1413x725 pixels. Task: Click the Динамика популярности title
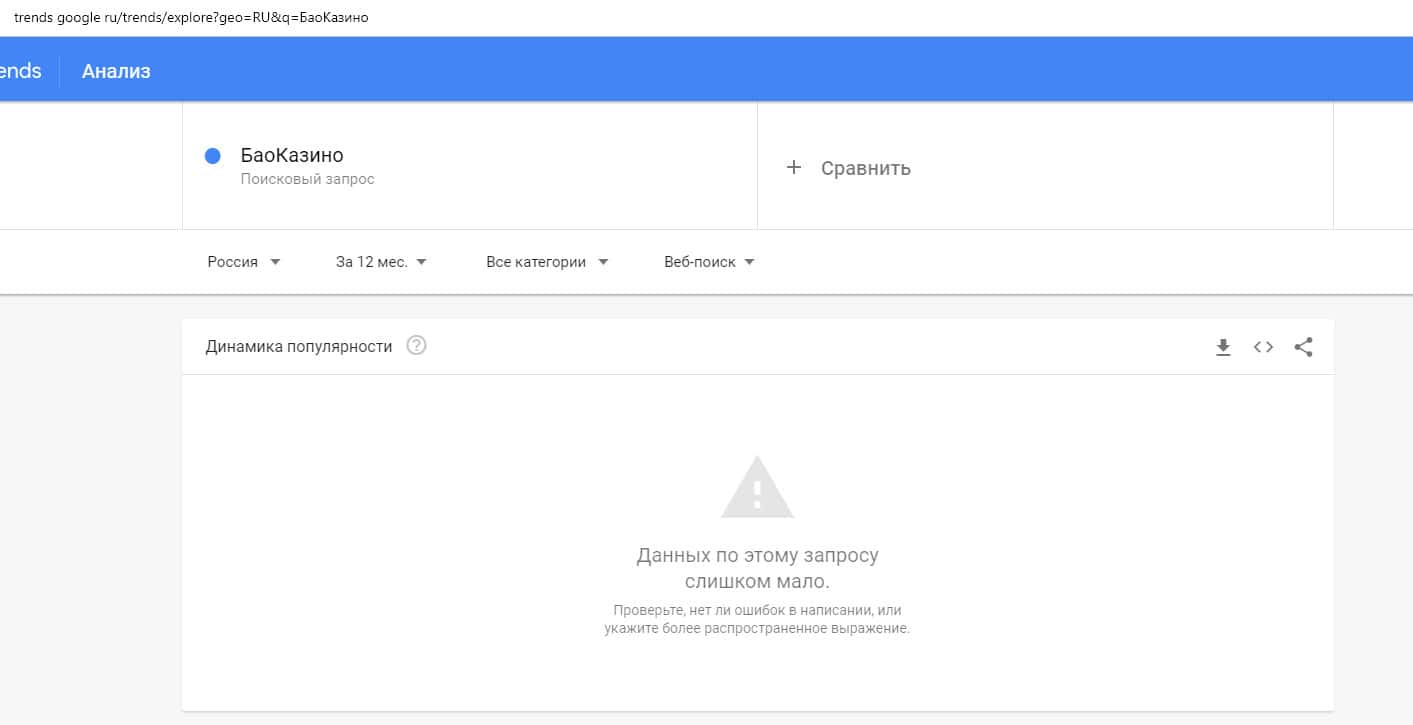click(299, 347)
